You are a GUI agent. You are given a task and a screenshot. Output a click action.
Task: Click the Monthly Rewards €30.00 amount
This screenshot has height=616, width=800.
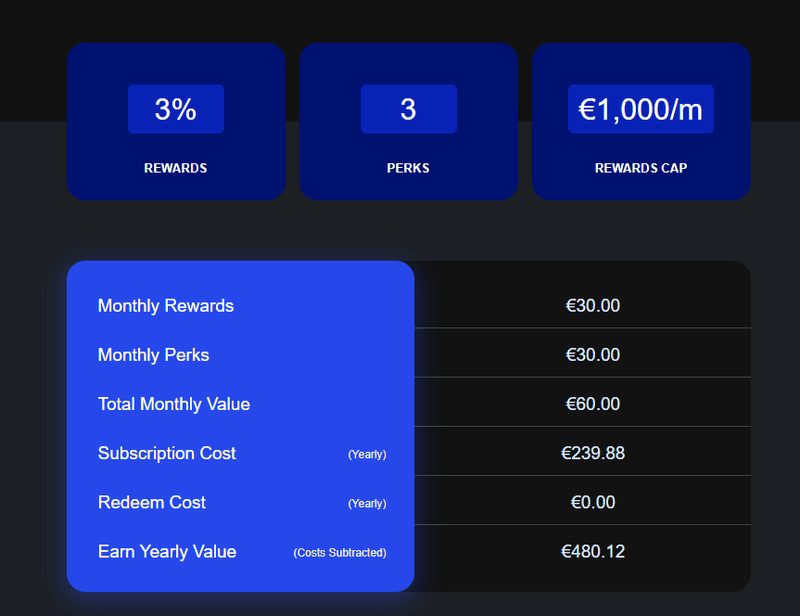pyautogui.click(x=593, y=306)
